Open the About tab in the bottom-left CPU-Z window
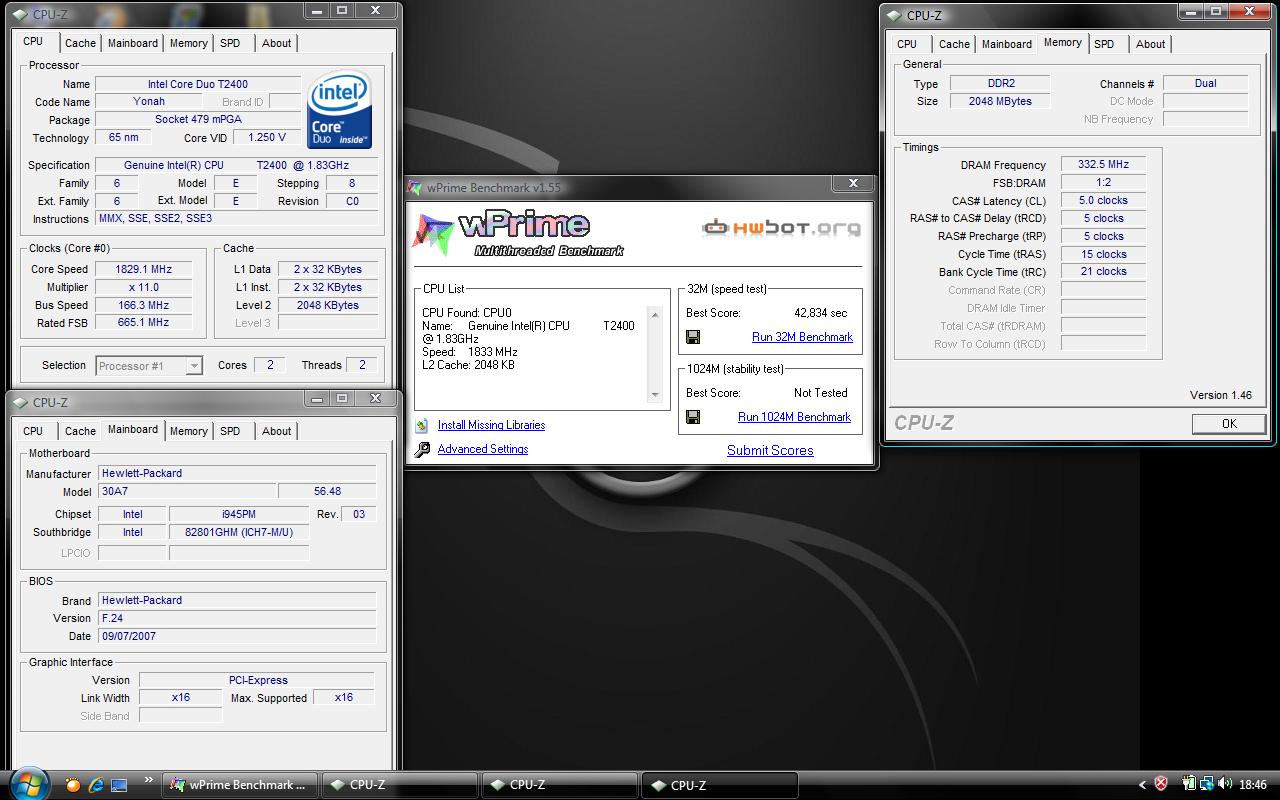Screen dimensions: 1280x800 pyautogui.click(x=277, y=431)
